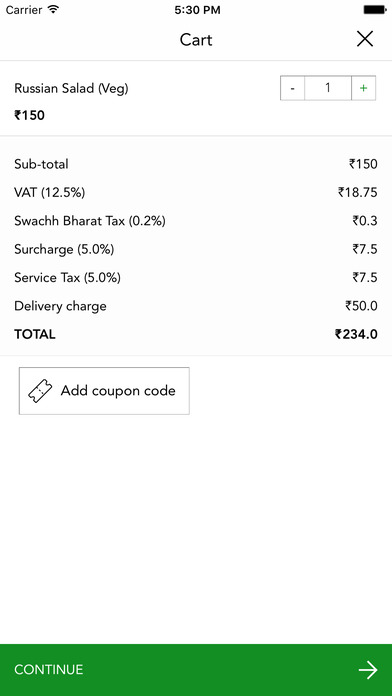Tap the coupon ticket icon
Image resolution: width=392 pixels, height=696 pixels.
pos(40,391)
